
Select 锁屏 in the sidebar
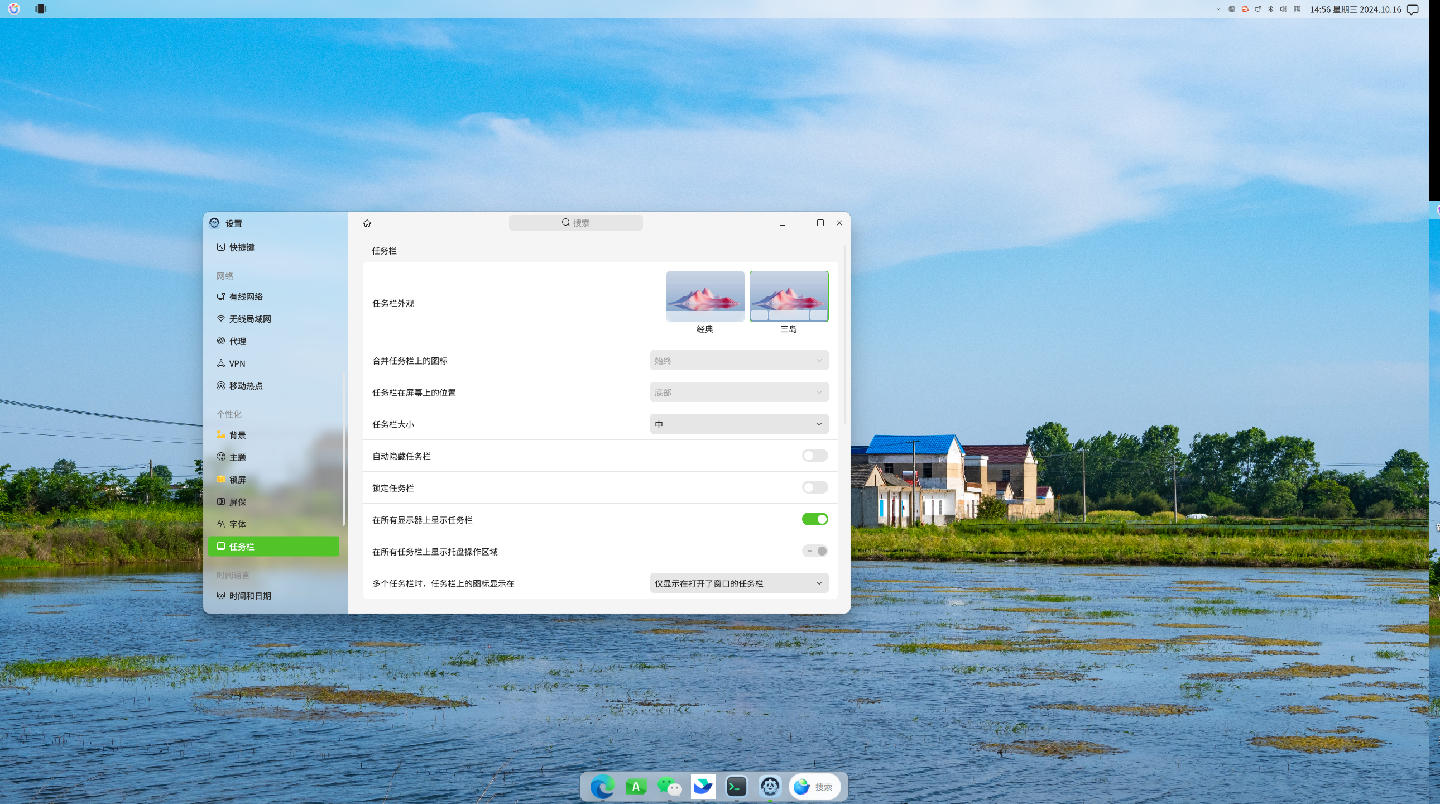point(273,480)
